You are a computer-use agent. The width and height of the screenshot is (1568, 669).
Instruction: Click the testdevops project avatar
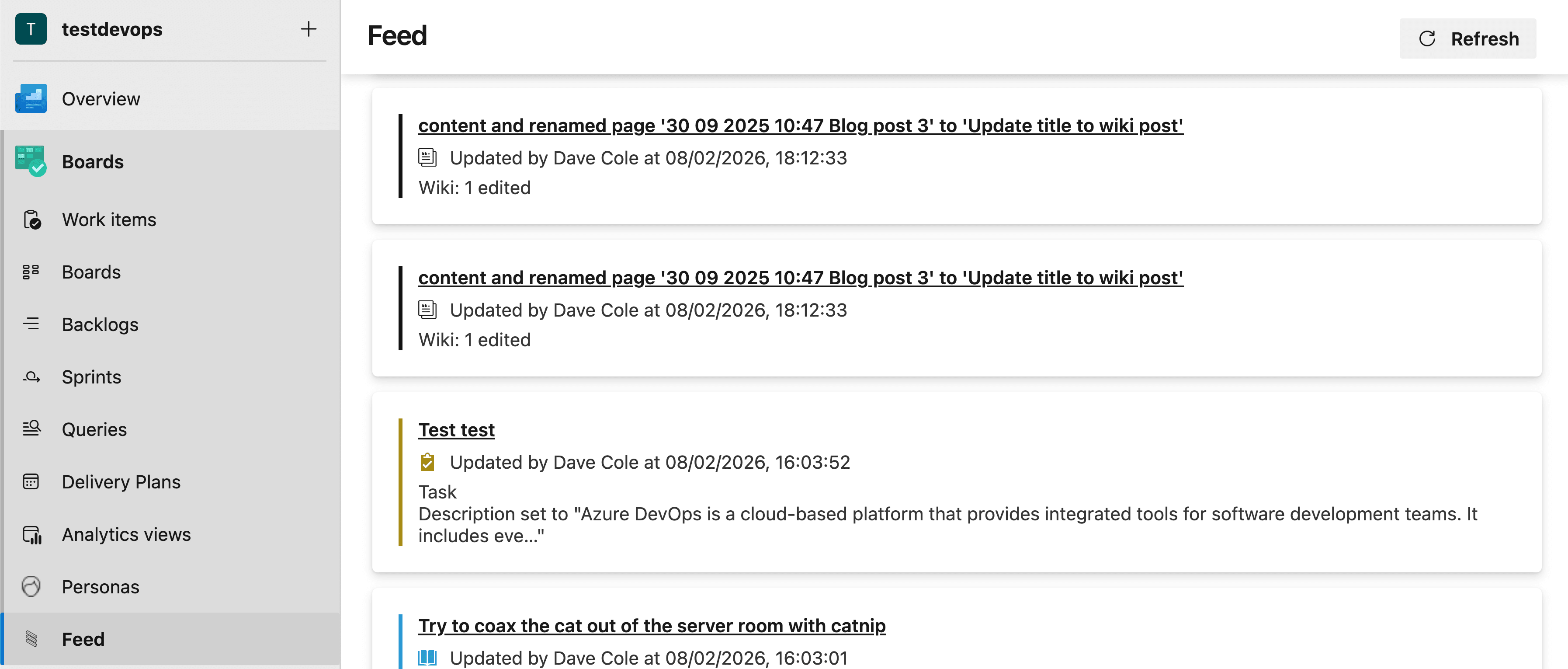click(x=31, y=28)
